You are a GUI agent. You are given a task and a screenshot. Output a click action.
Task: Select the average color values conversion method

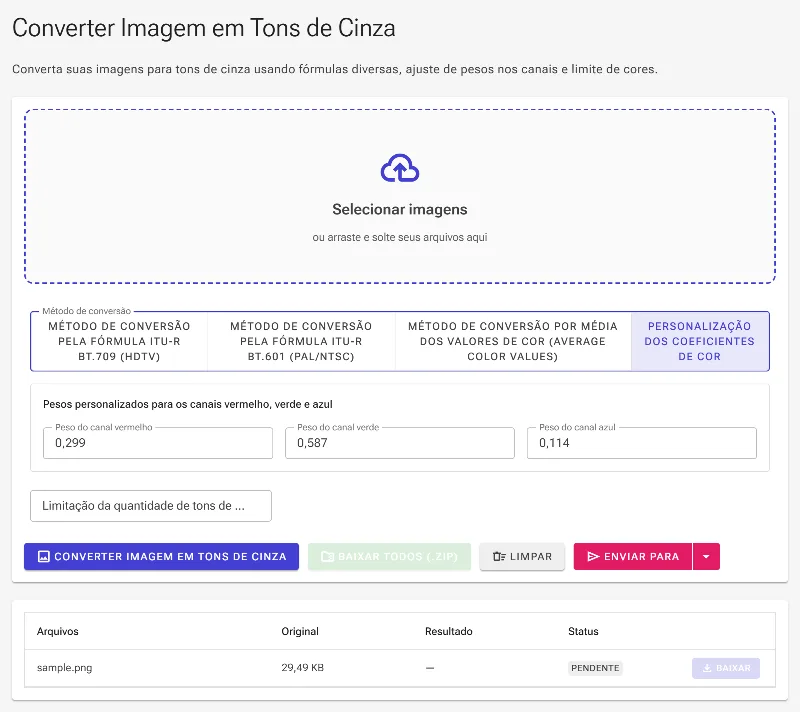click(x=513, y=341)
